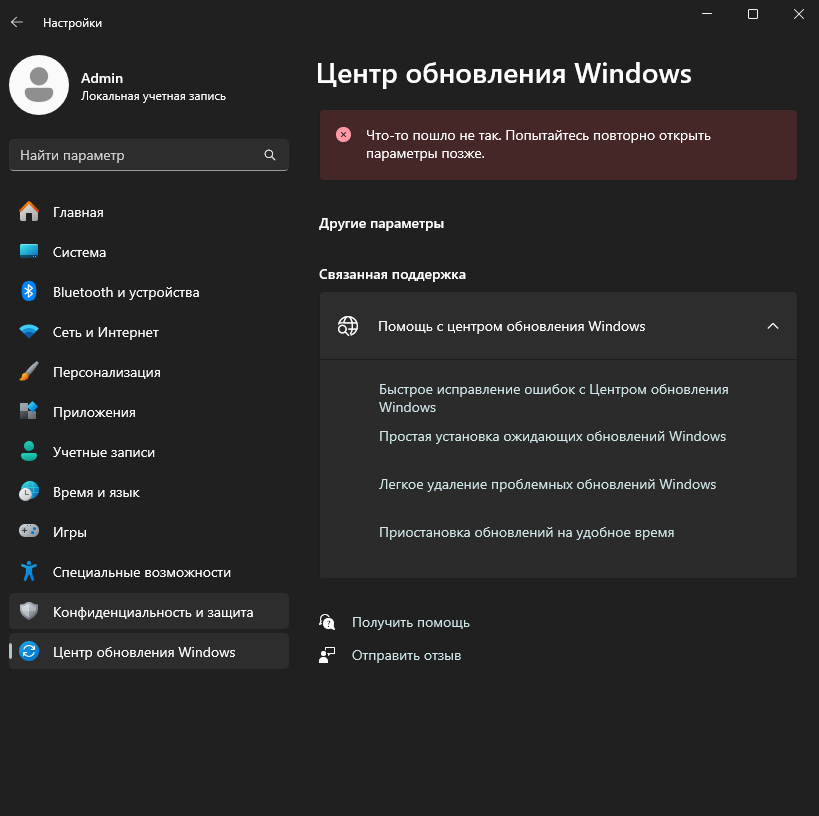
Task: Click the Отправить отзыв feedback icon
Action: 327,655
